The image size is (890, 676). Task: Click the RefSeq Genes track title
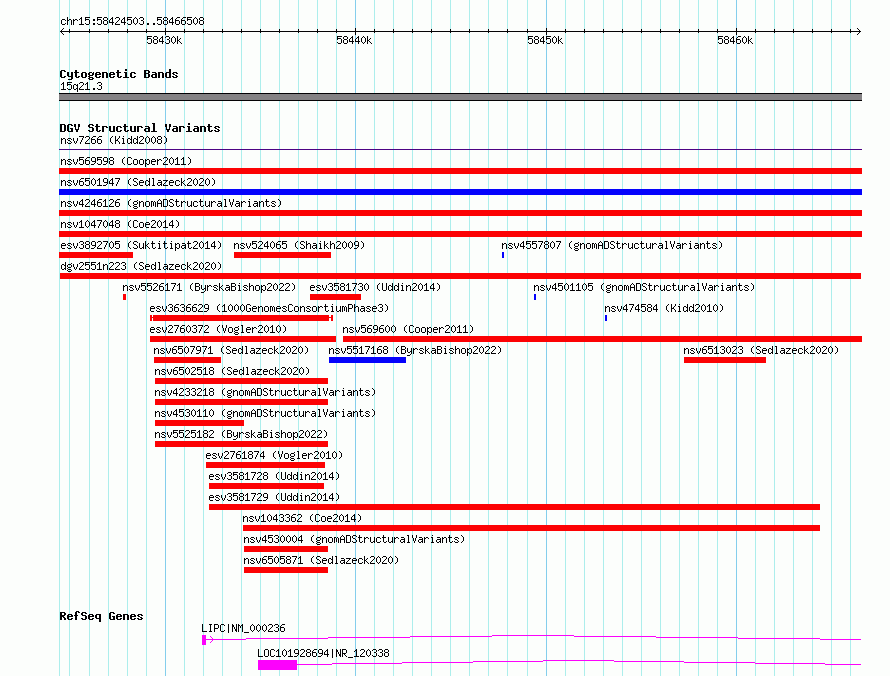[101, 616]
